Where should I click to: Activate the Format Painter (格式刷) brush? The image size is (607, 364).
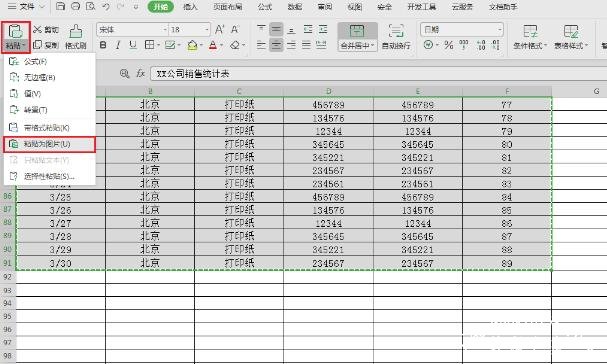tap(75, 37)
